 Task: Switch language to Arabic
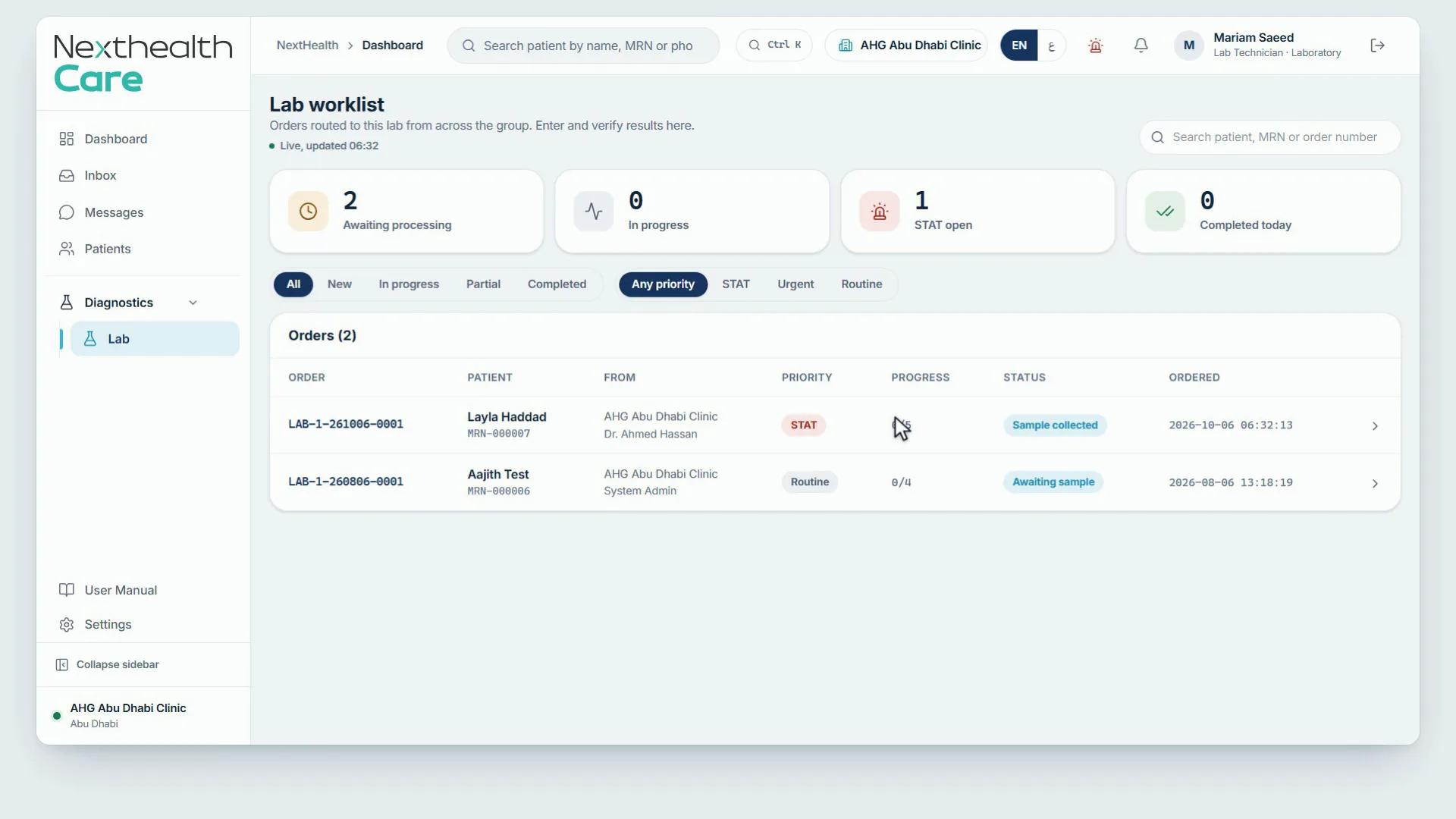(1051, 45)
